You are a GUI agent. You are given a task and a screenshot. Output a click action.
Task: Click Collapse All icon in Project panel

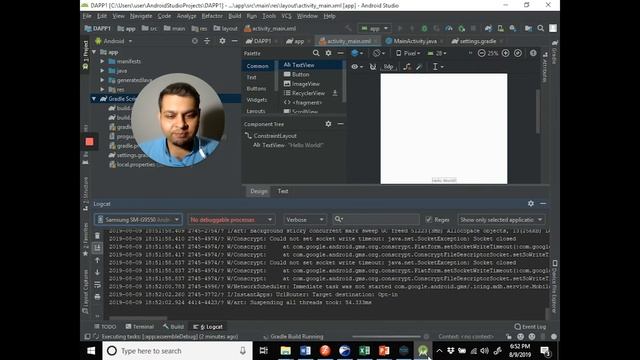click(207, 41)
